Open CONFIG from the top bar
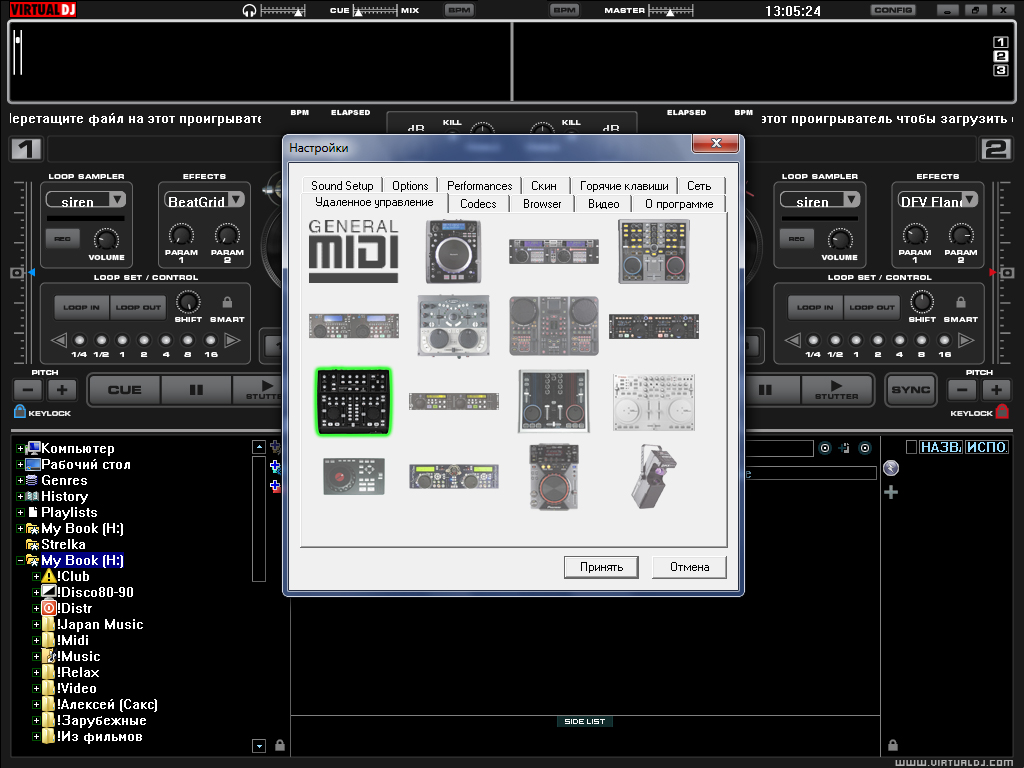This screenshot has height=768, width=1024. tap(893, 10)
